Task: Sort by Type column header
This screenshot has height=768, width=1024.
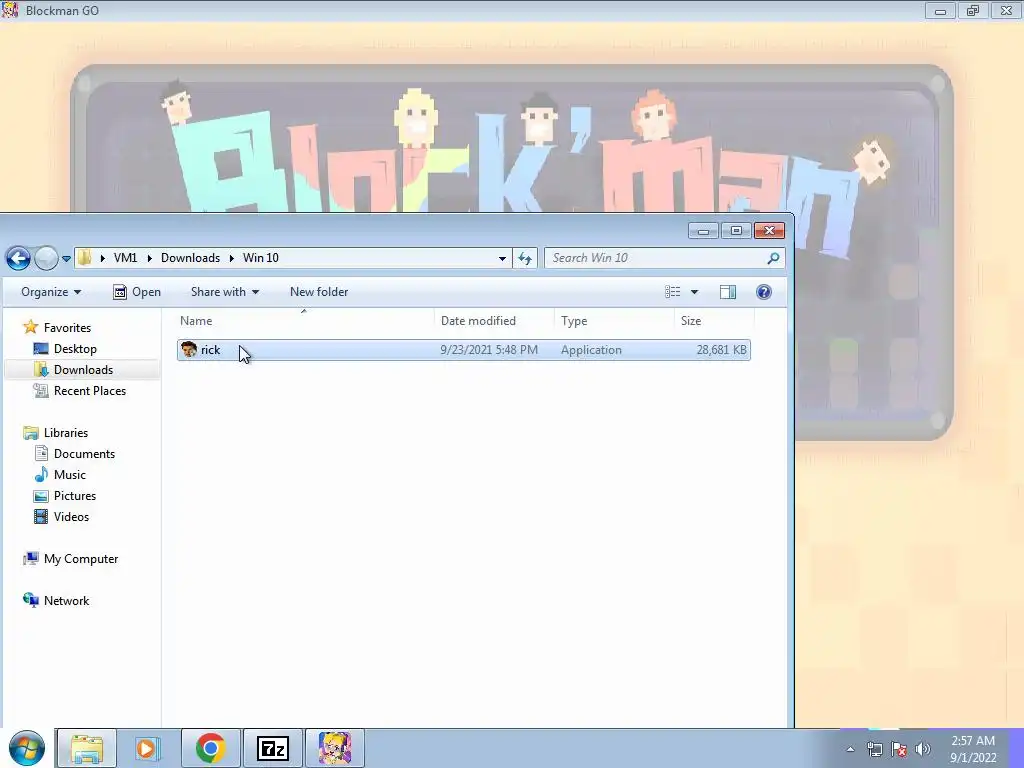Action: pyautogui.click(x=614, y=321)
